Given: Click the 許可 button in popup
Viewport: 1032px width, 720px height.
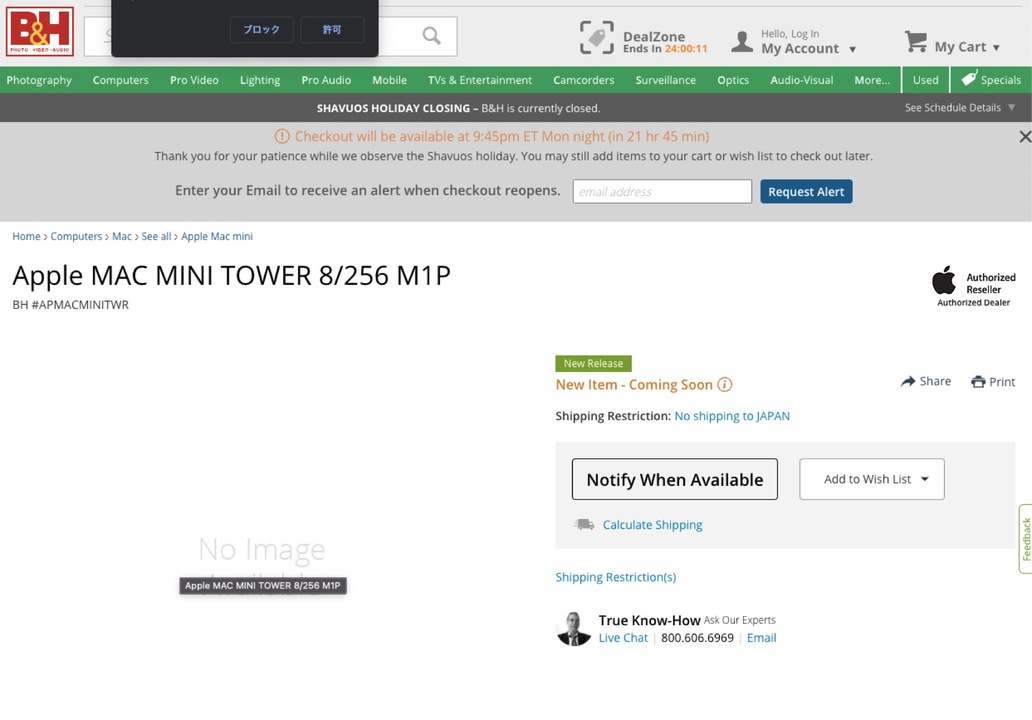Looking at the screenshot, I should coord(332,30).
